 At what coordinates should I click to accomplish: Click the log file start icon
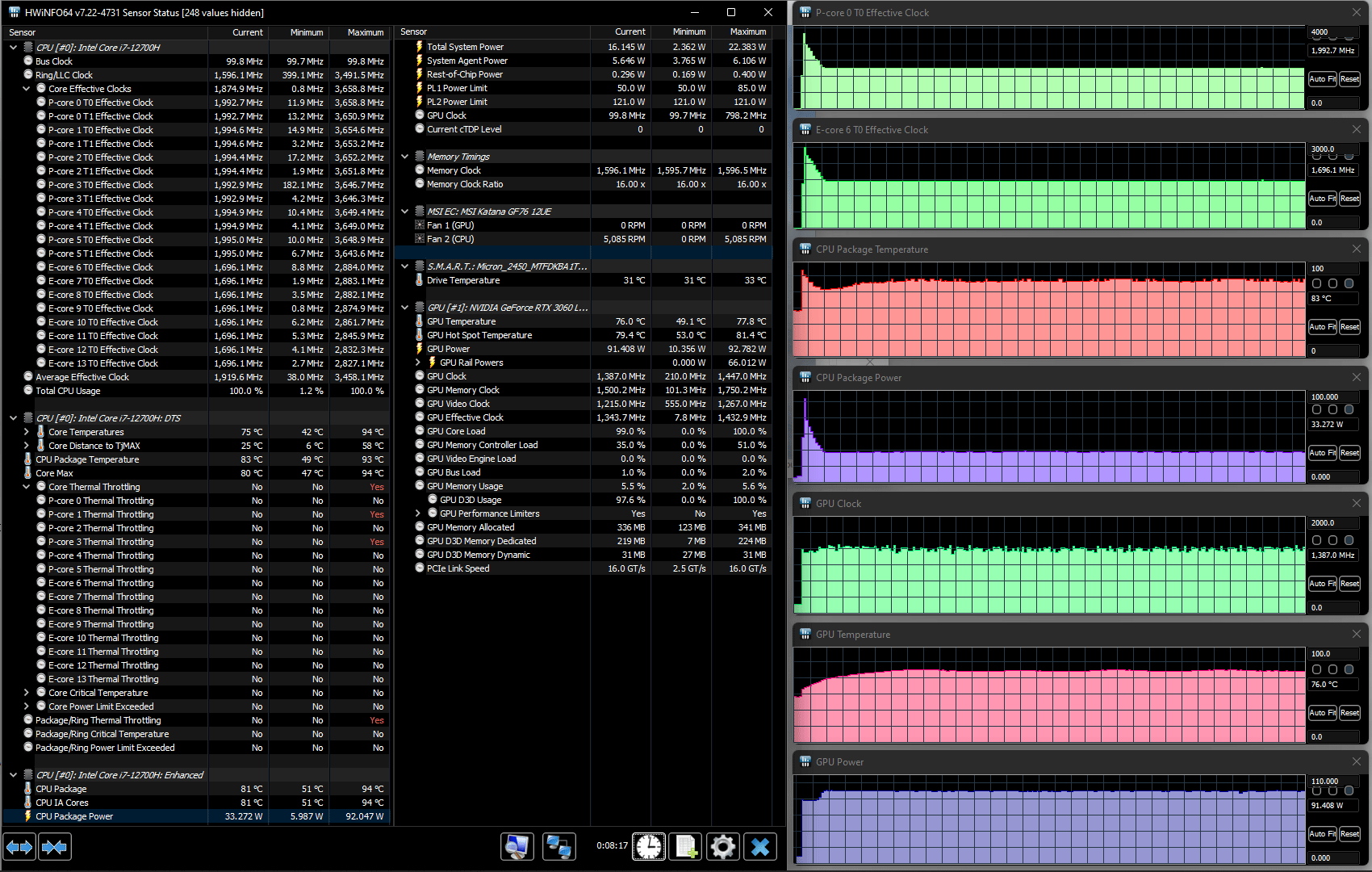click(x=685, y=846)
